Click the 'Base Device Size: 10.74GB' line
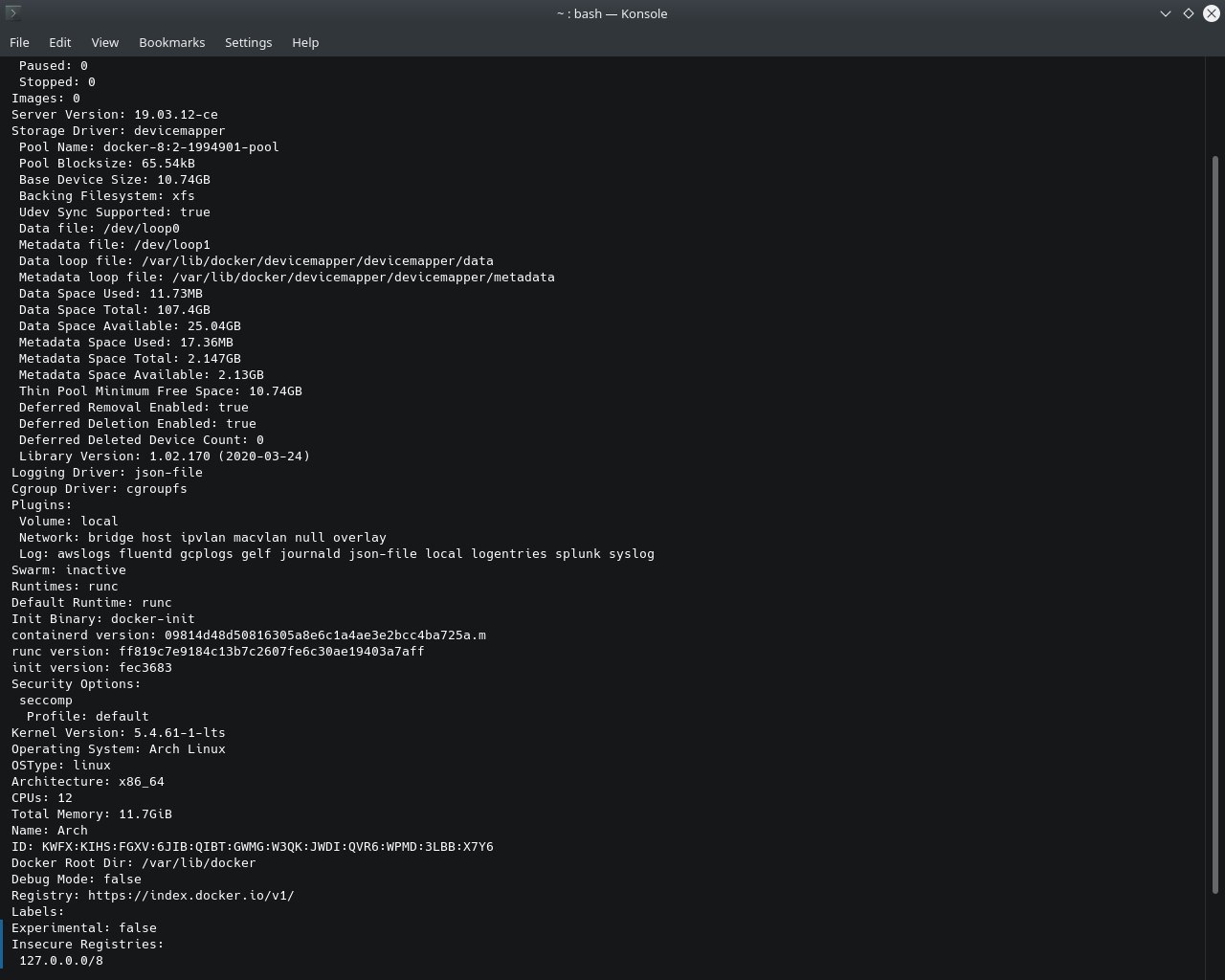Image resolution: width=1225 pixels, height=980 pixels. 115,180
